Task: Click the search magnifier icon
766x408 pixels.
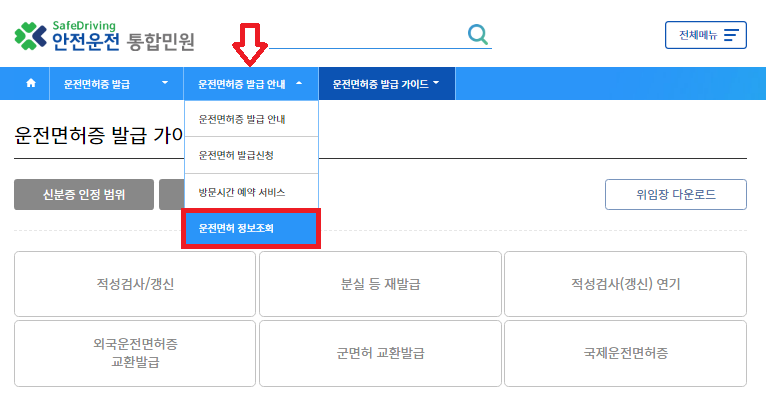Action: tap(479, 35)
